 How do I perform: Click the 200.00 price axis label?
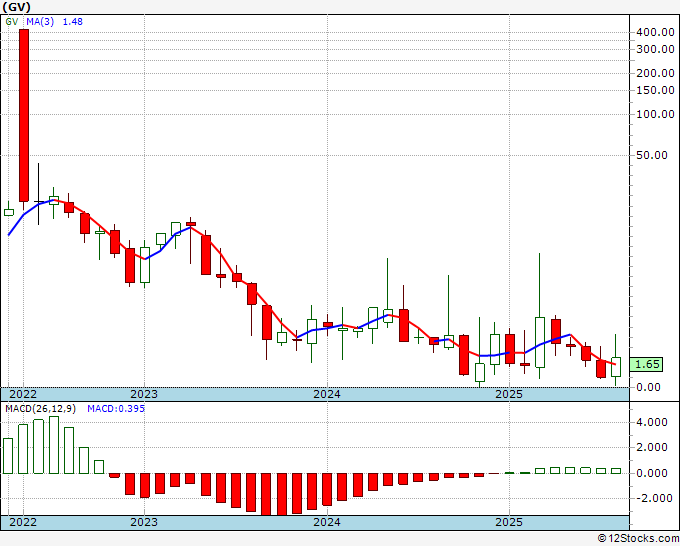tap(655, 73)
